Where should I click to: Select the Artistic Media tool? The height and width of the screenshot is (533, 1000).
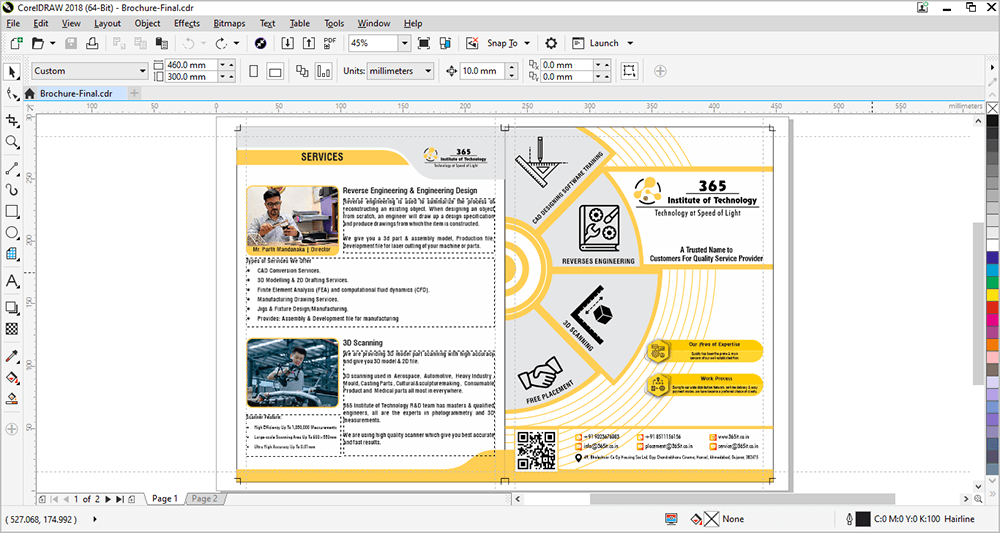click(11, 190)
